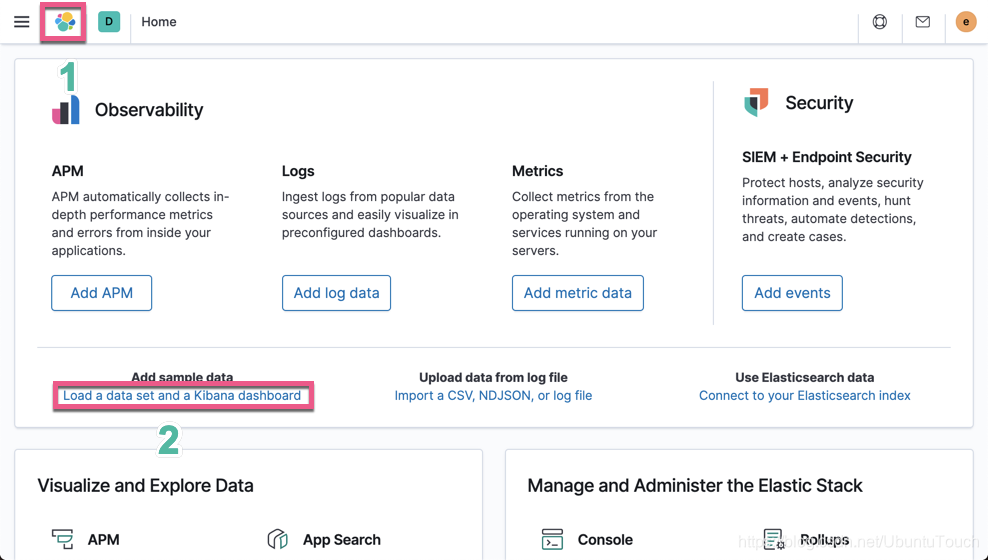Click the Add log data button

pyautogui.click(x=336, y=293)
